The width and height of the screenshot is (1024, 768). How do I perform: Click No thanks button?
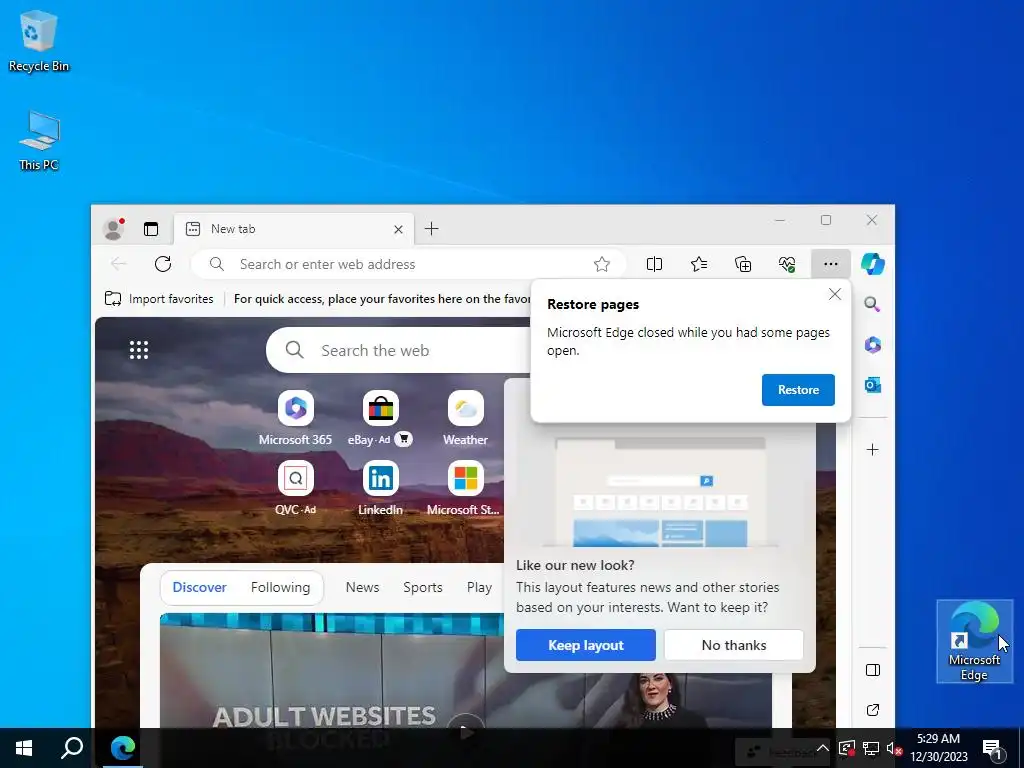click(733, 645)
